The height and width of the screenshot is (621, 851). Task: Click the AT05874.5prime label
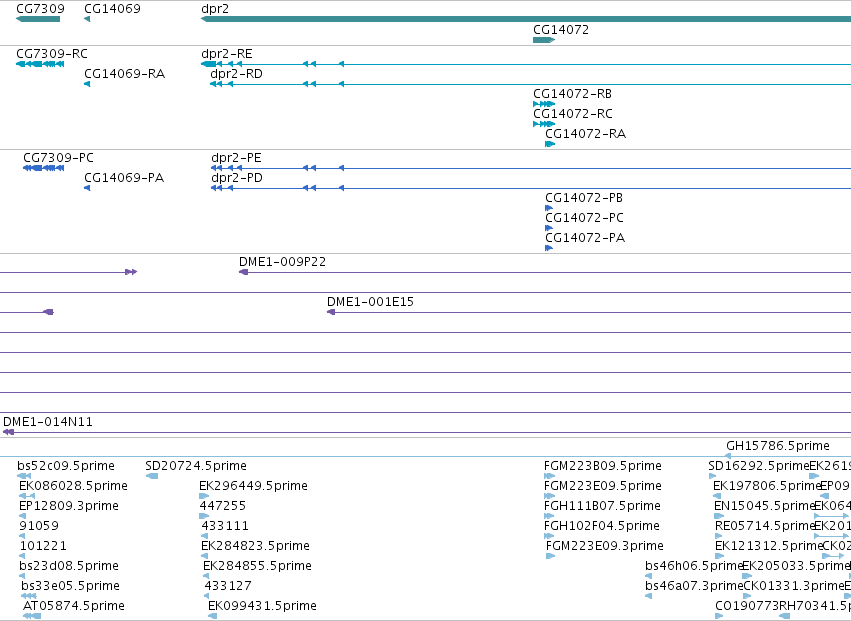(x=74, y=606)
